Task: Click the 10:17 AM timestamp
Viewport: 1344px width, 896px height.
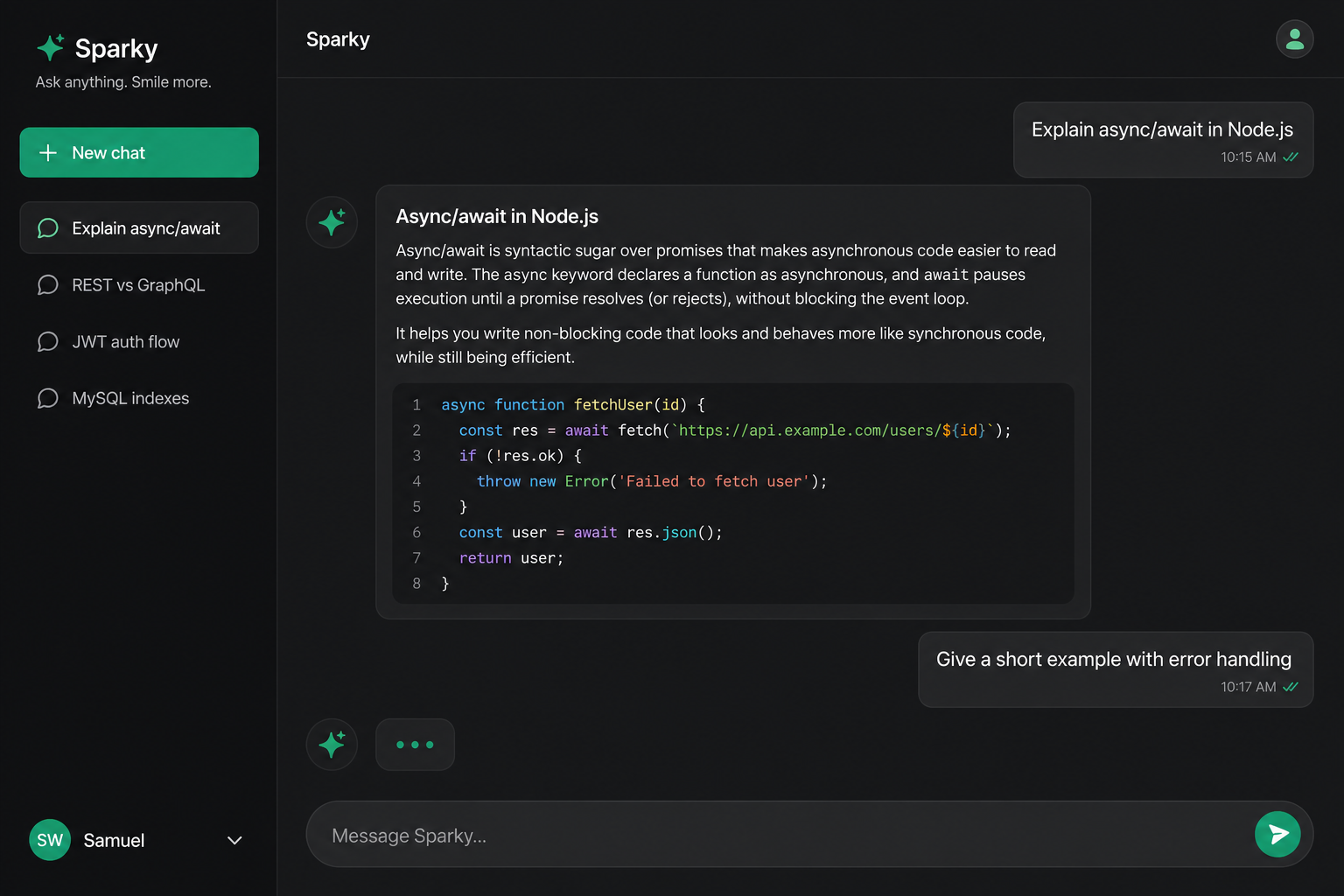Action: 1249,687
